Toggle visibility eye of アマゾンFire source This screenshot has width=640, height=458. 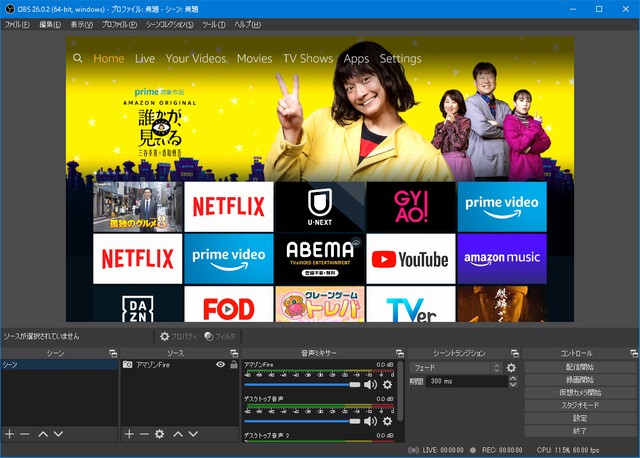coord(220,364)
